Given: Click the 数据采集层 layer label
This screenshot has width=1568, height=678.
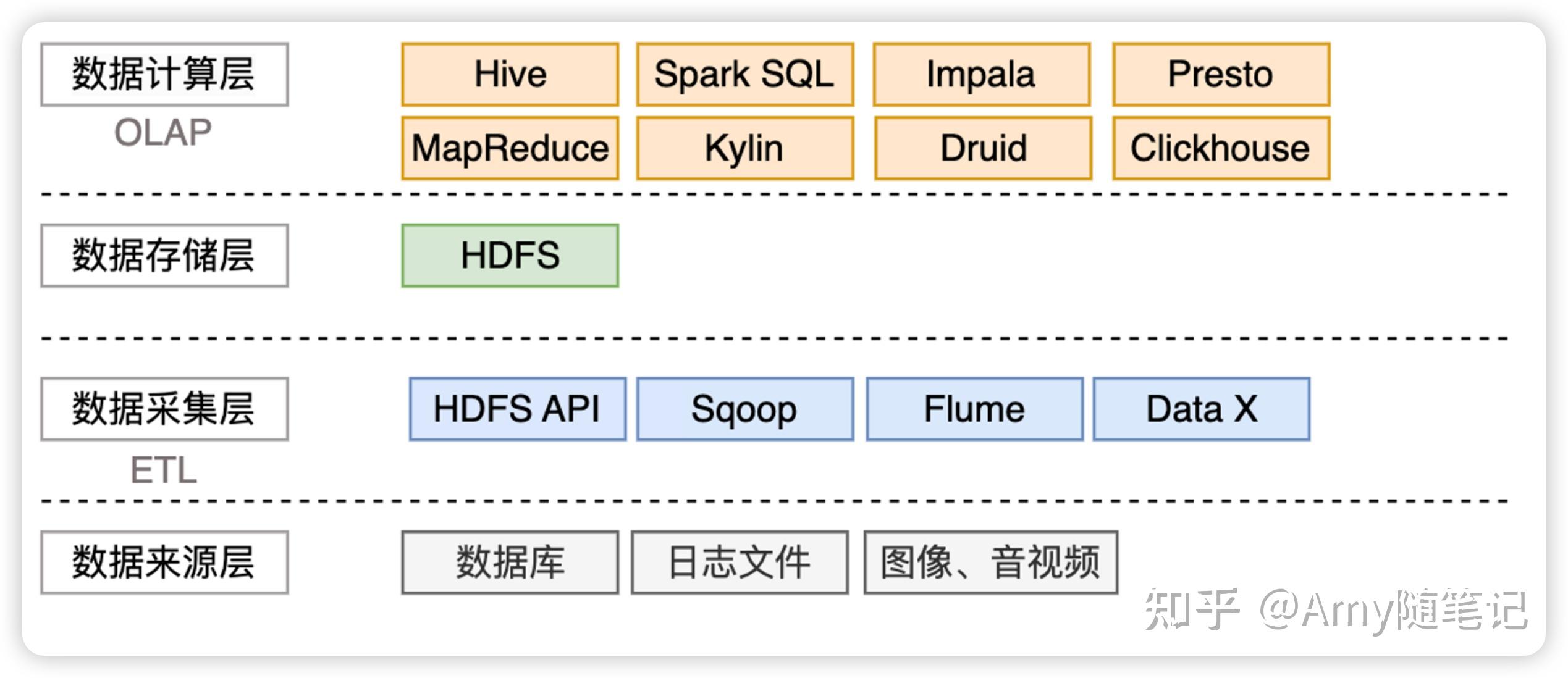Looking at the screenshot, I should 165,409.
